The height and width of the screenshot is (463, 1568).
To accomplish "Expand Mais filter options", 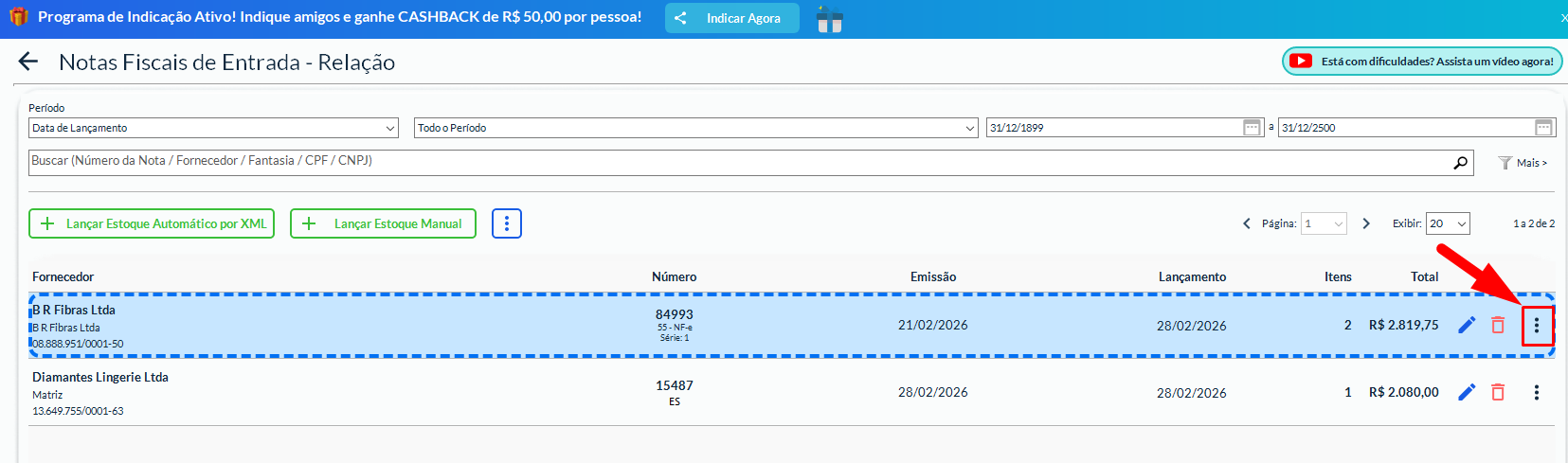I will coord(1523,163).
